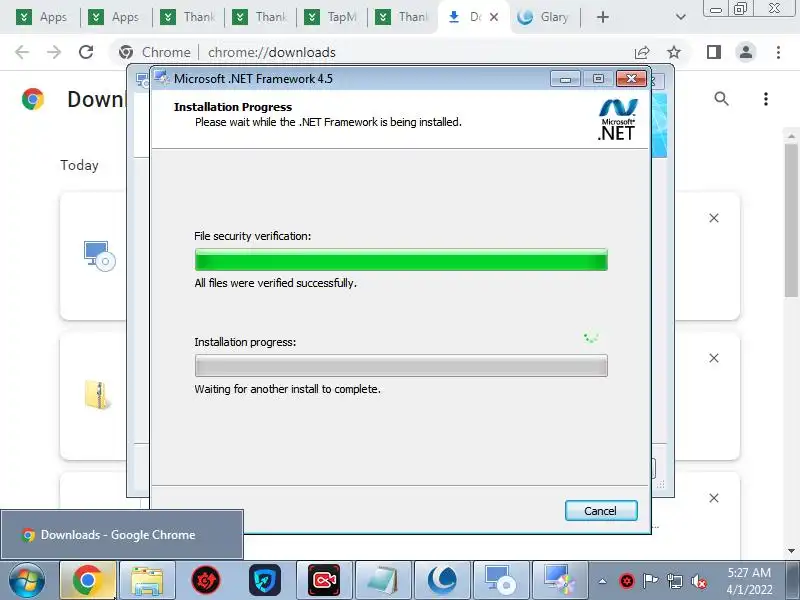Close the Downloads browser tab
The height and width of the screenshot is (600, 800).
click(494, 17)
